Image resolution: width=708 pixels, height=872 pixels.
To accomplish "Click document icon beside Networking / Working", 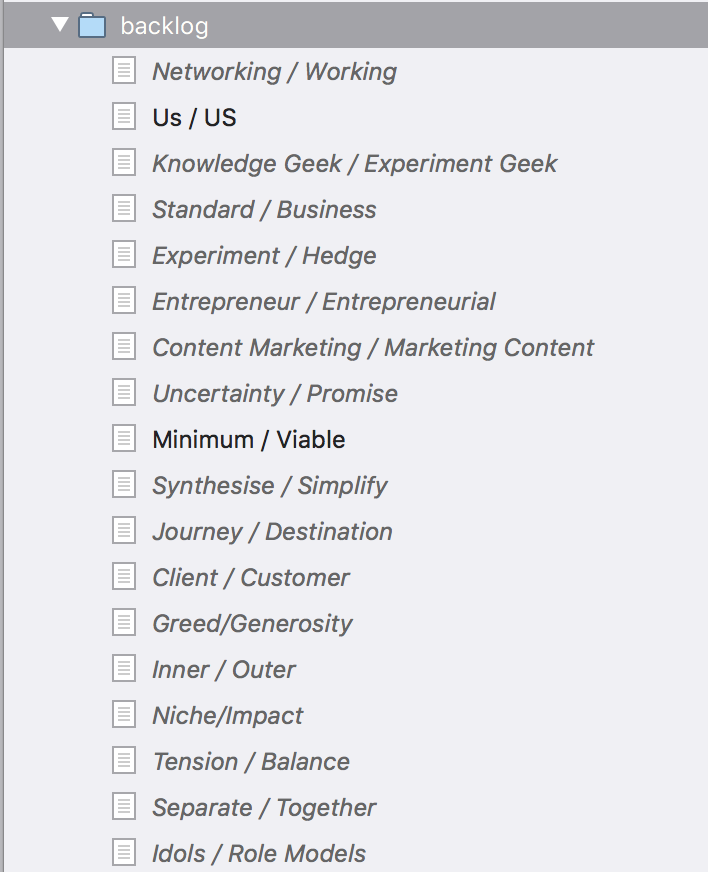I will point(123,71).
